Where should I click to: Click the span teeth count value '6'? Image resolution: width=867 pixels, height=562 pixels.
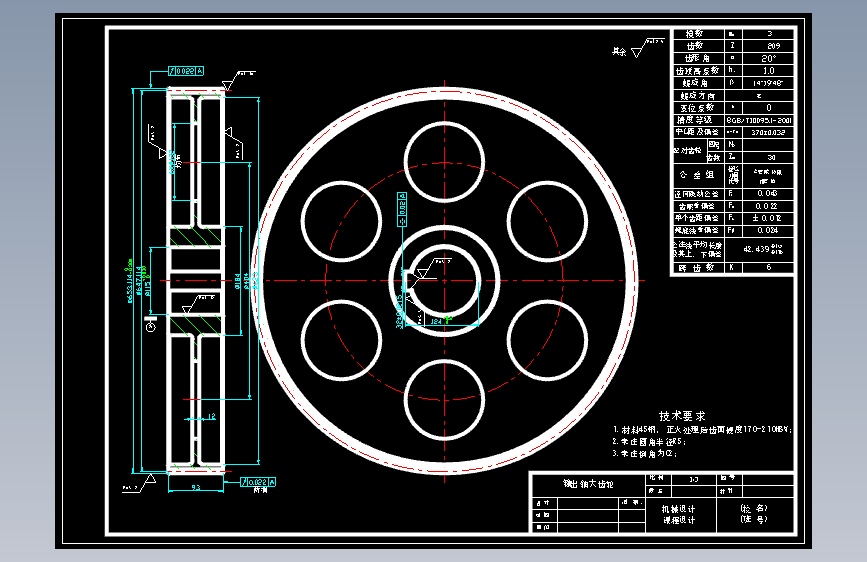point(769,267)
